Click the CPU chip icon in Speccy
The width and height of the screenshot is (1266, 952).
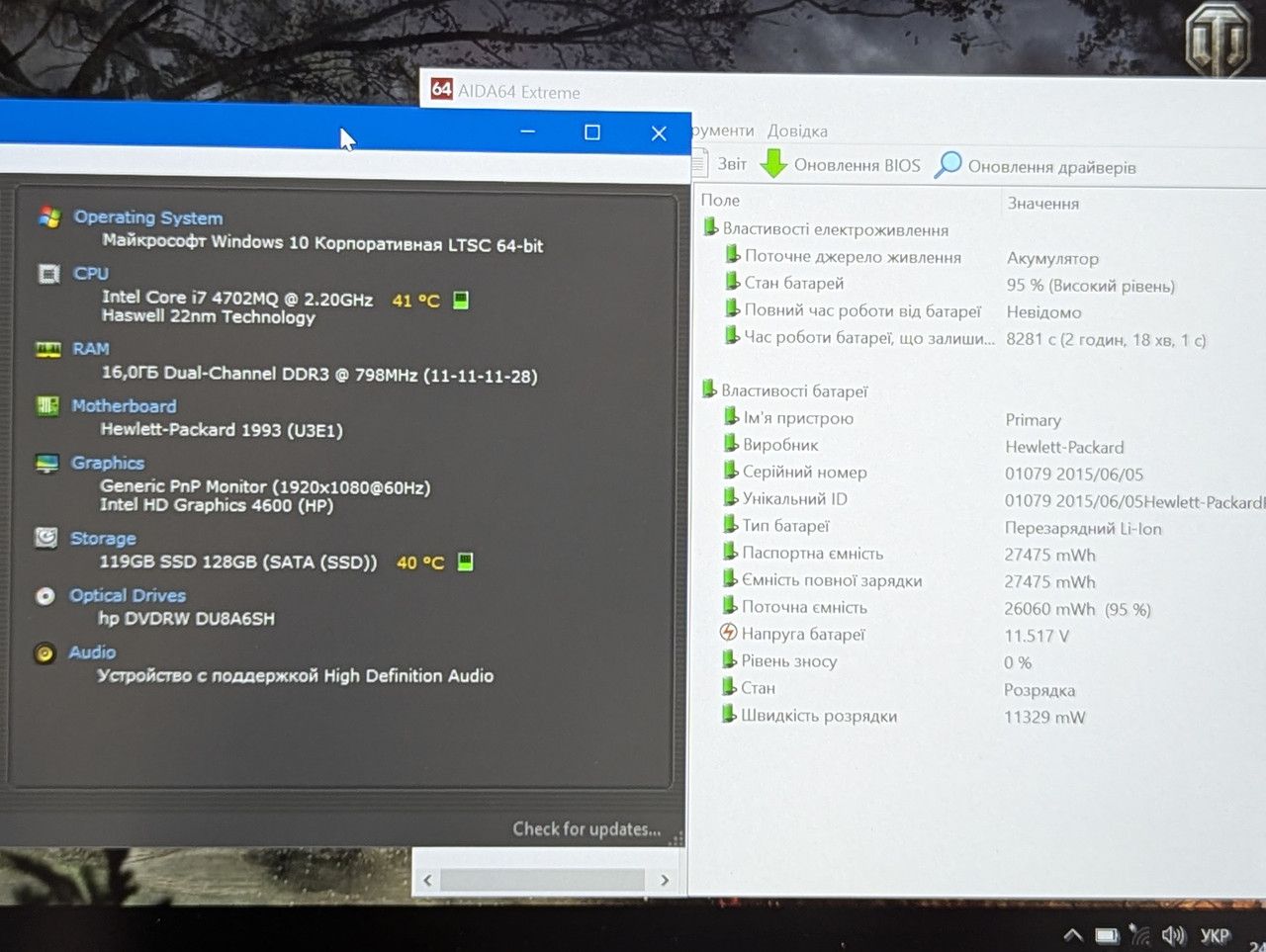coord(48,273)
